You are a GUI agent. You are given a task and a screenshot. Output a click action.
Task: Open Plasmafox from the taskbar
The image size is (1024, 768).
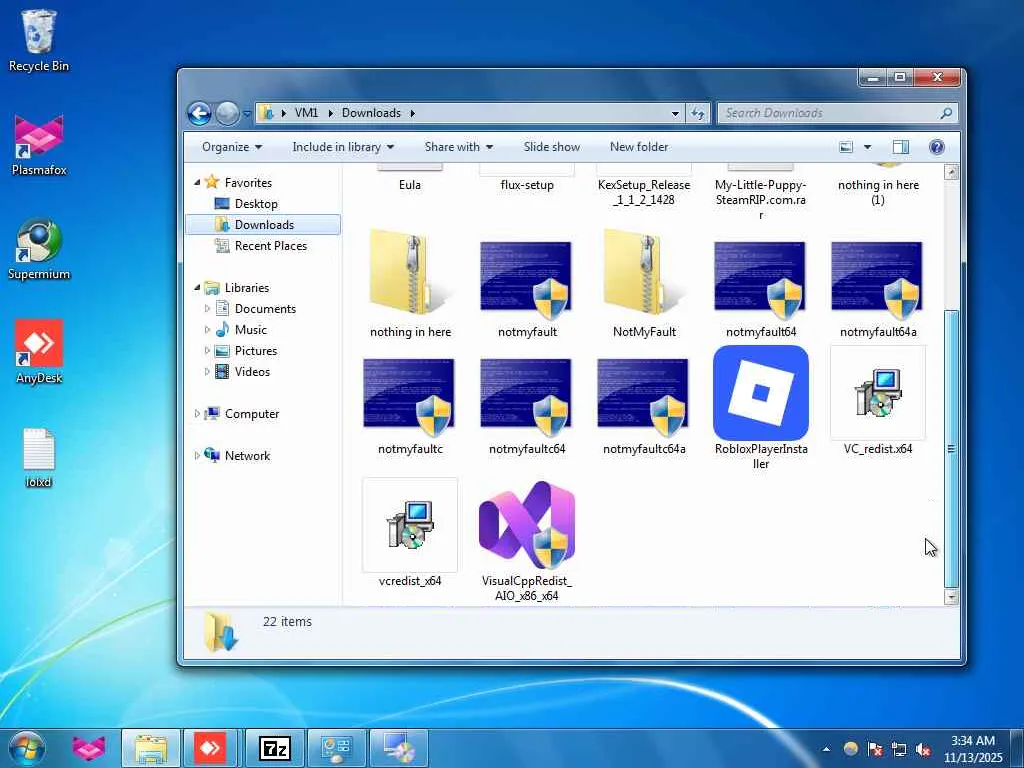(88, 748)
